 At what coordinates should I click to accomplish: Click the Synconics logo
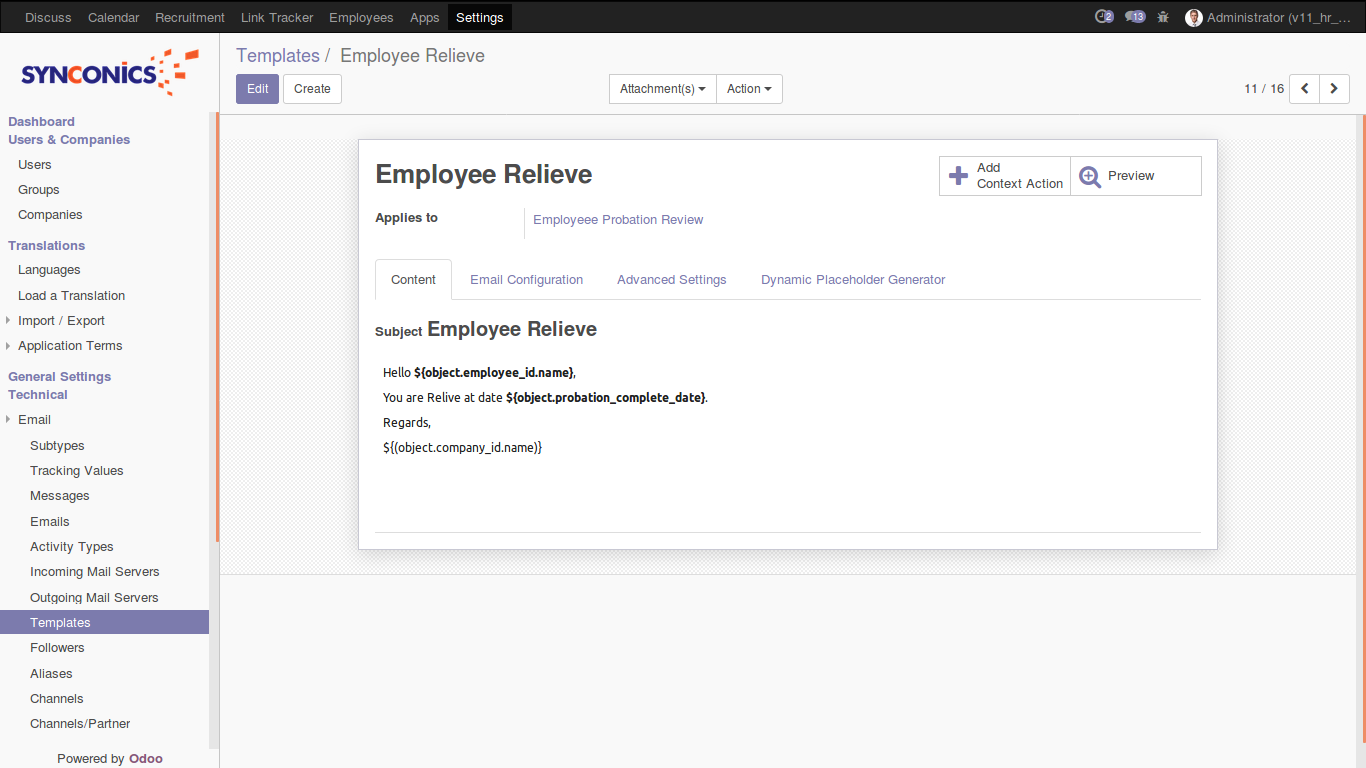click(109, 72)
